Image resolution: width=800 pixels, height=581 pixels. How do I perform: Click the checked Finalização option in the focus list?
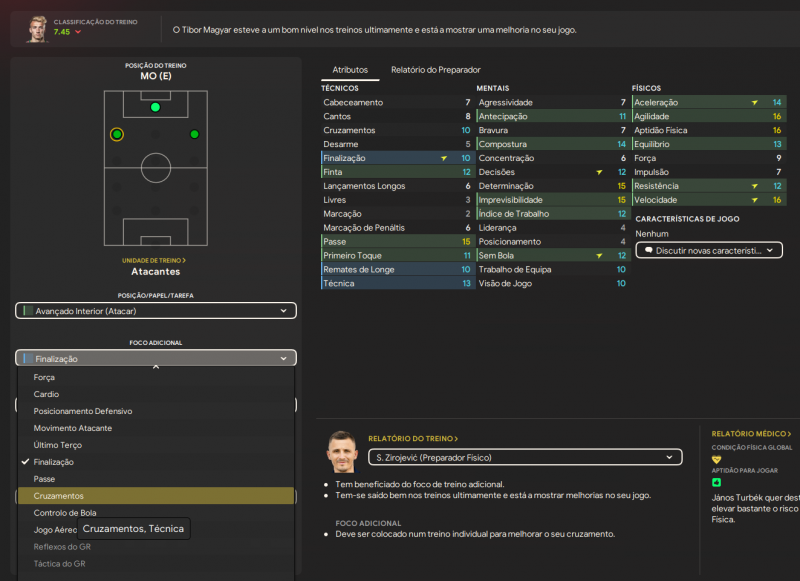55,462
